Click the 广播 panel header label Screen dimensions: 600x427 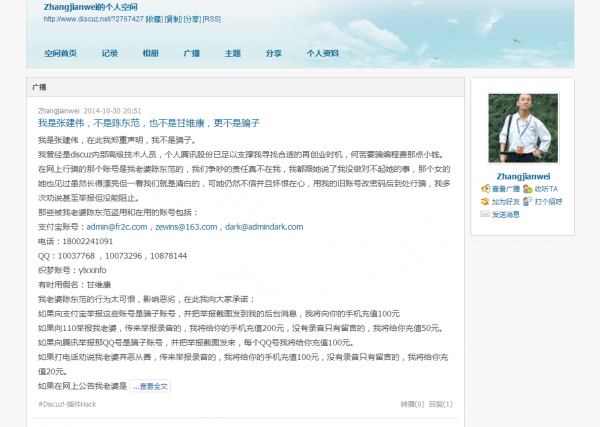[39, 87]
